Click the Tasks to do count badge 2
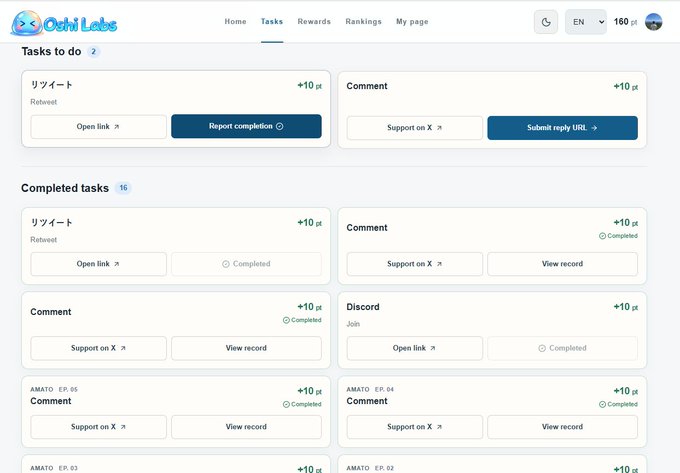 pos(93,52)
